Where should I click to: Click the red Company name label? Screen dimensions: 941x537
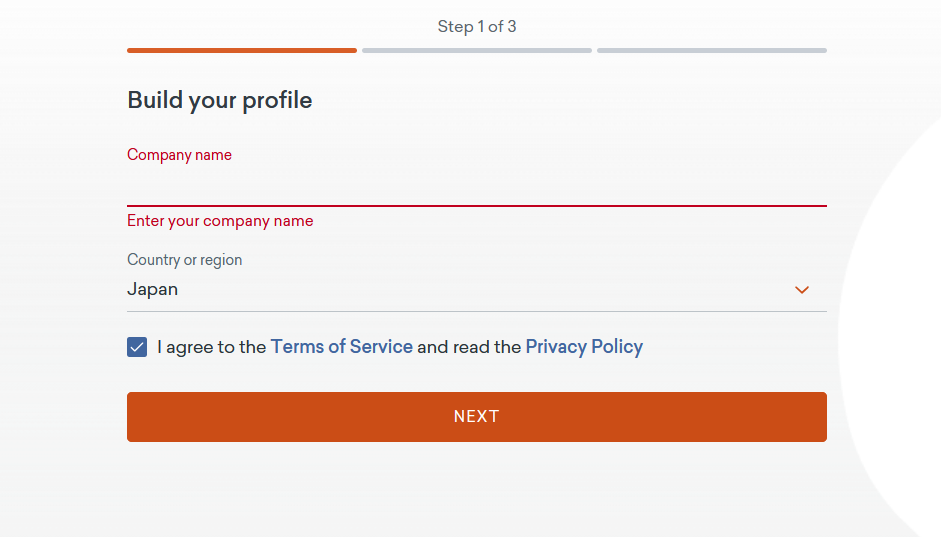click(179, 155)
